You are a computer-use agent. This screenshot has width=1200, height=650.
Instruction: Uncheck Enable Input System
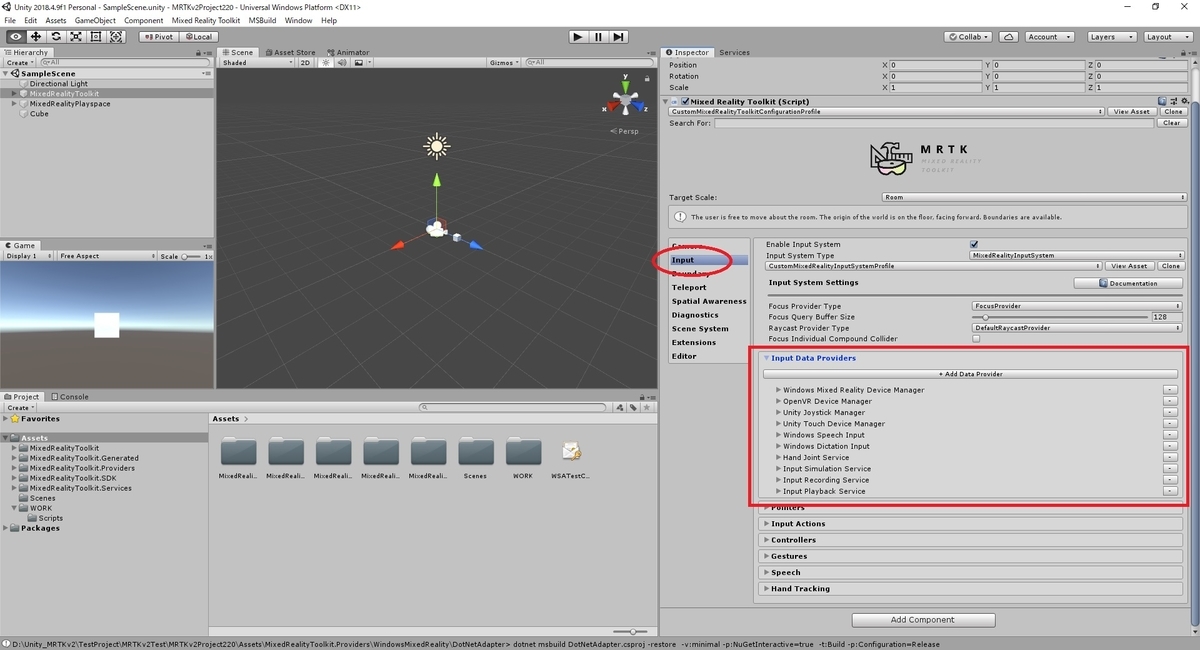[x=975, y=244]
